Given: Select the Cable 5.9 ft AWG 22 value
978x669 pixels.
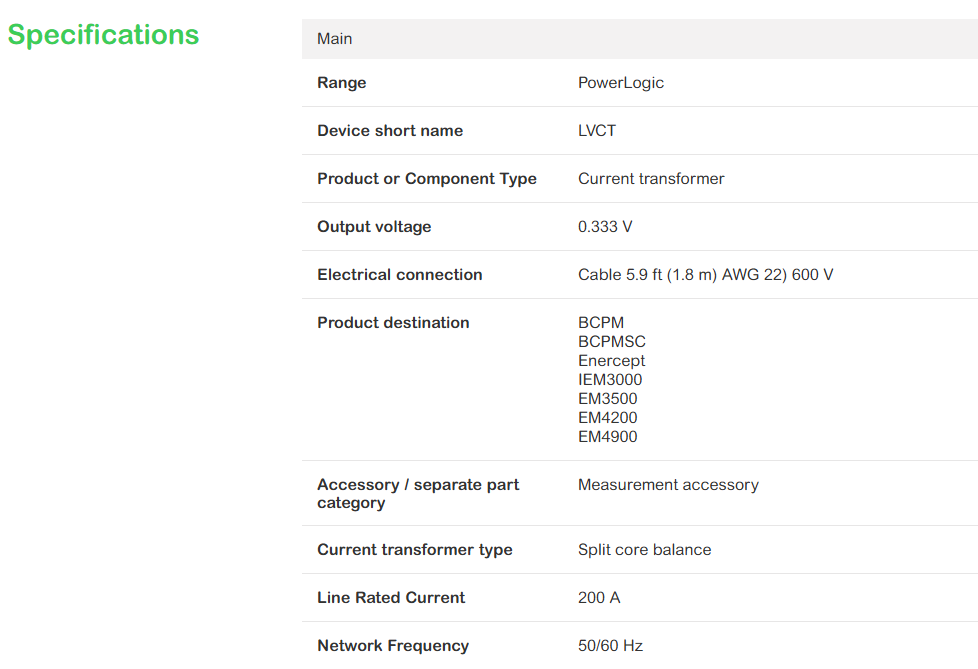Looking at the screenshot, I should tap(705, 275).
